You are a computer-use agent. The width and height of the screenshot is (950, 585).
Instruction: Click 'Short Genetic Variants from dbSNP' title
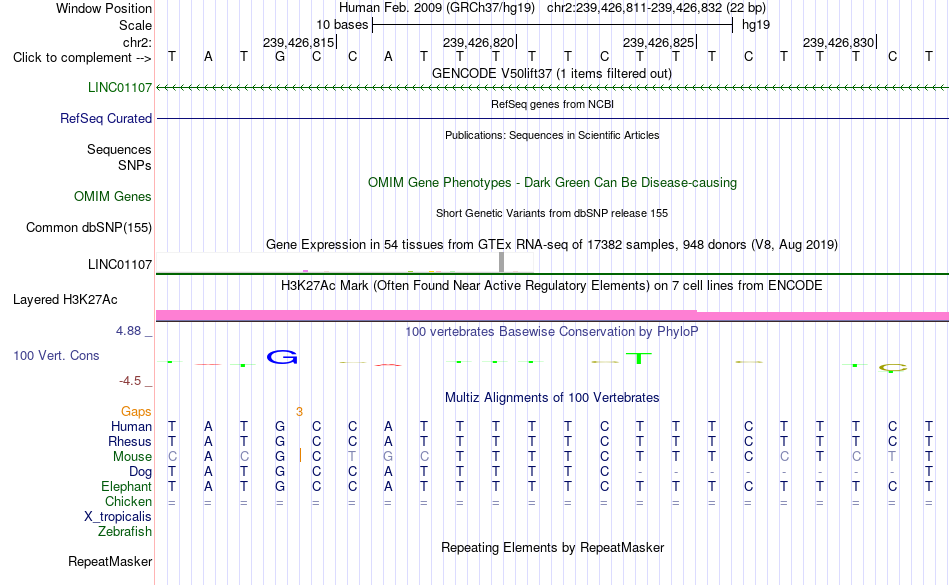[552, 213]
